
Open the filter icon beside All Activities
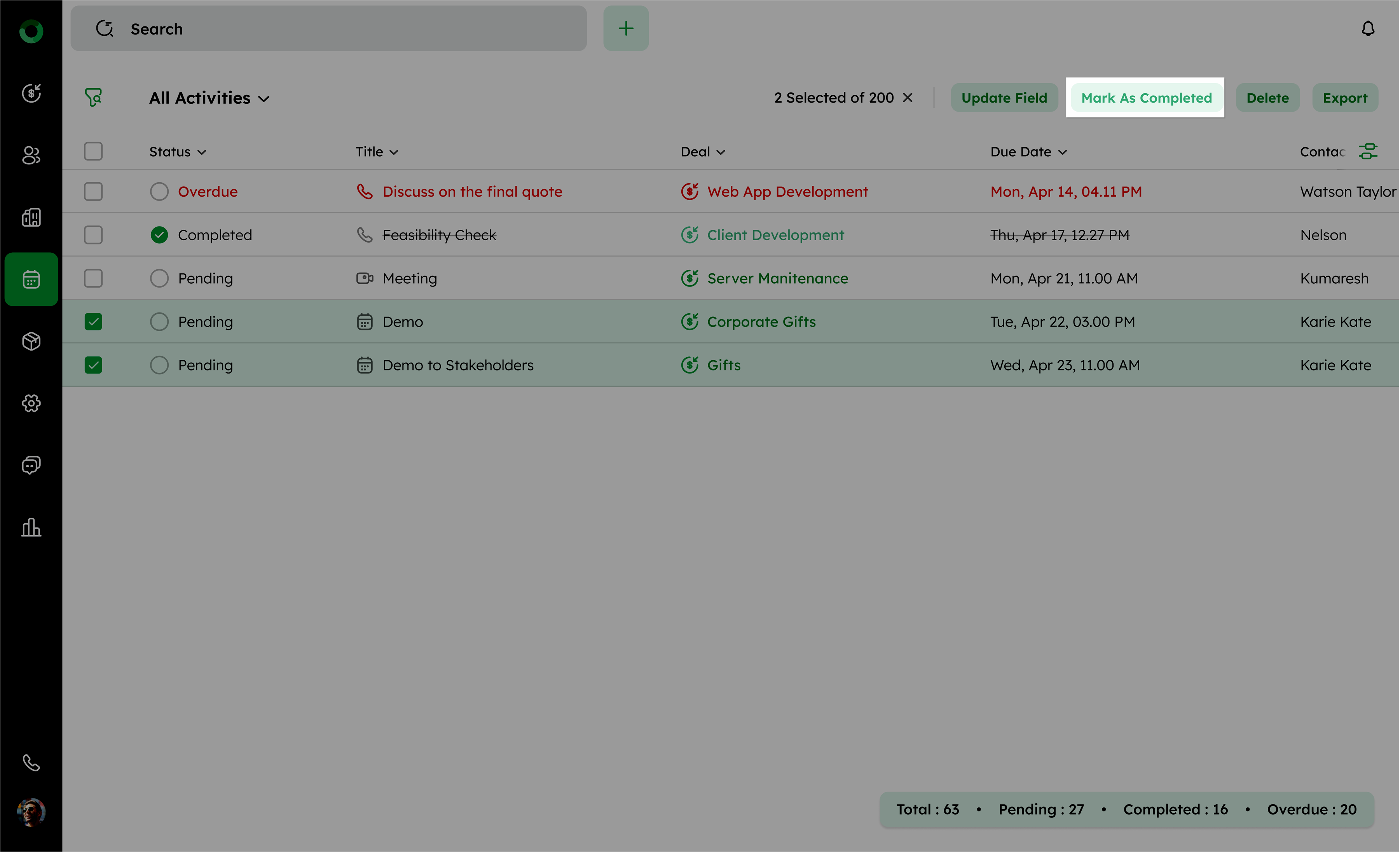pyautogui.click(x=94, y=97)
